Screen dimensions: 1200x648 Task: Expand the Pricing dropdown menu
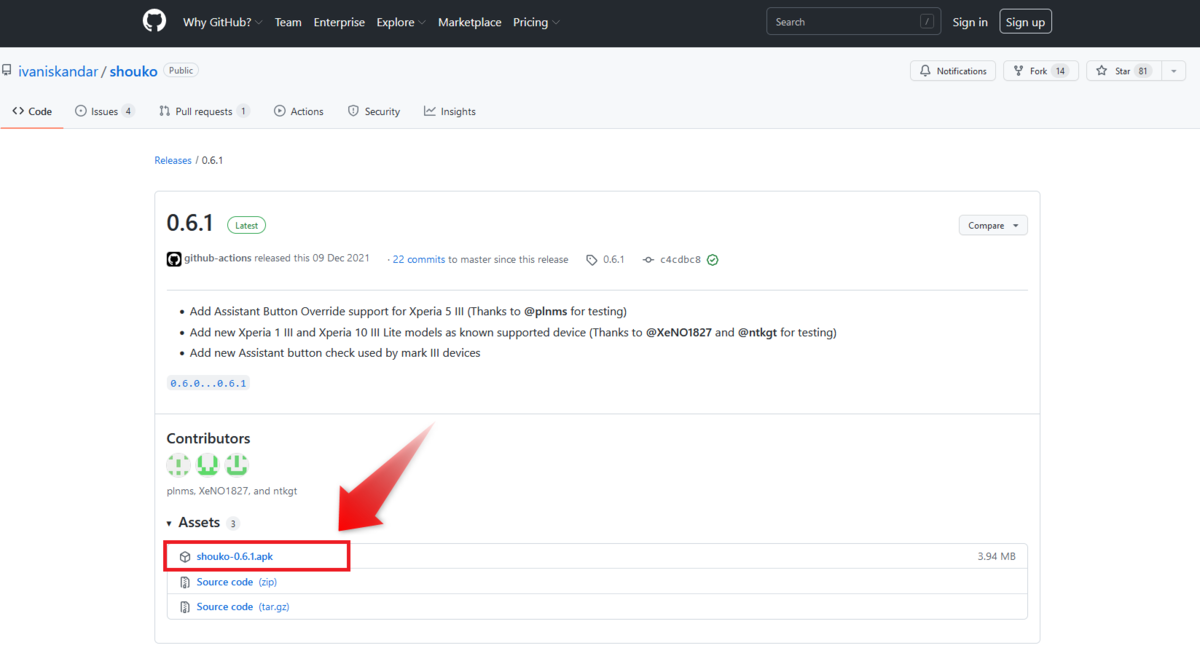(x=536, y=22)
